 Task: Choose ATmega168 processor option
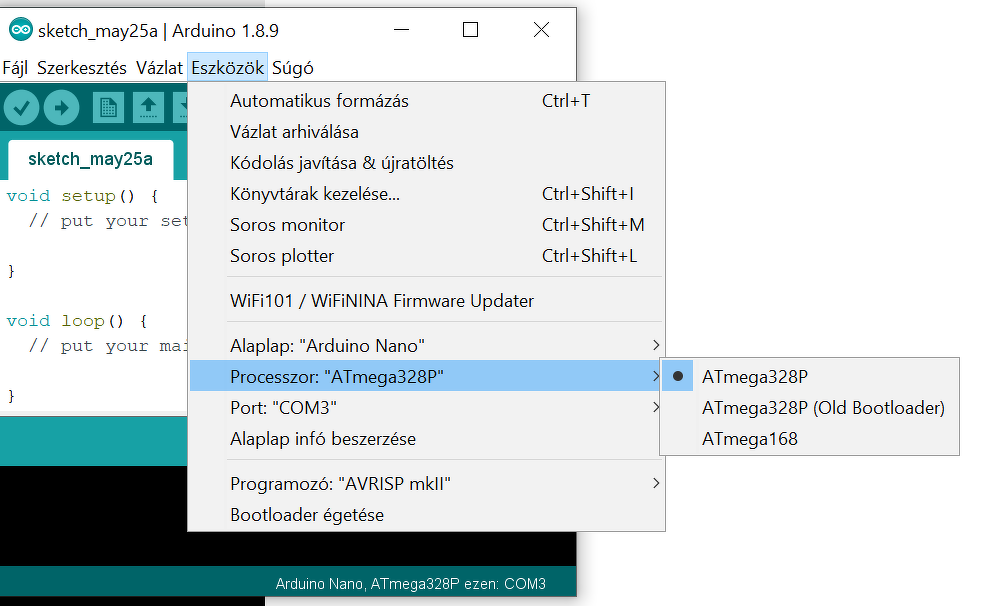(810, 439)
